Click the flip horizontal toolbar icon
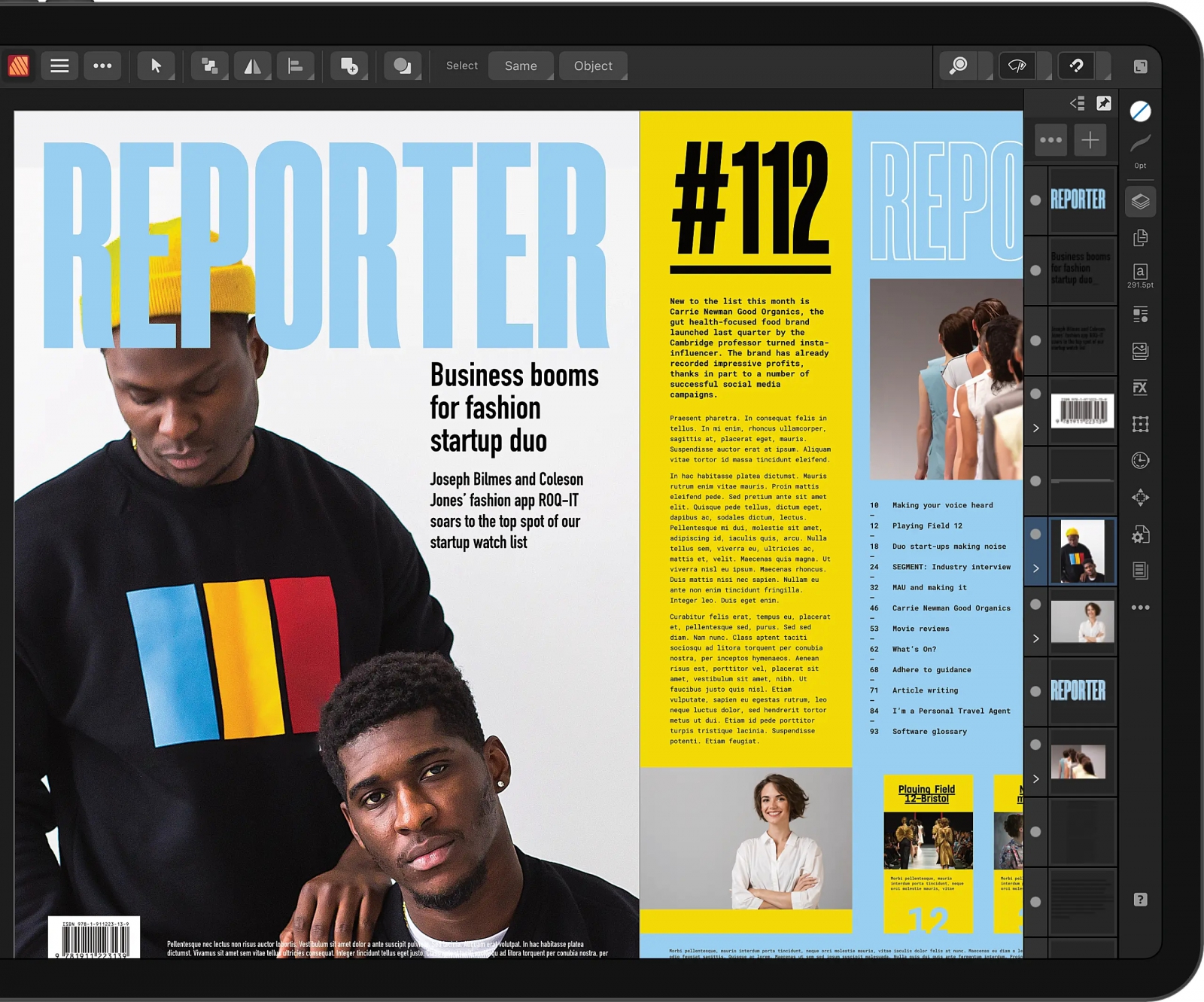 (x=252, y=66)
